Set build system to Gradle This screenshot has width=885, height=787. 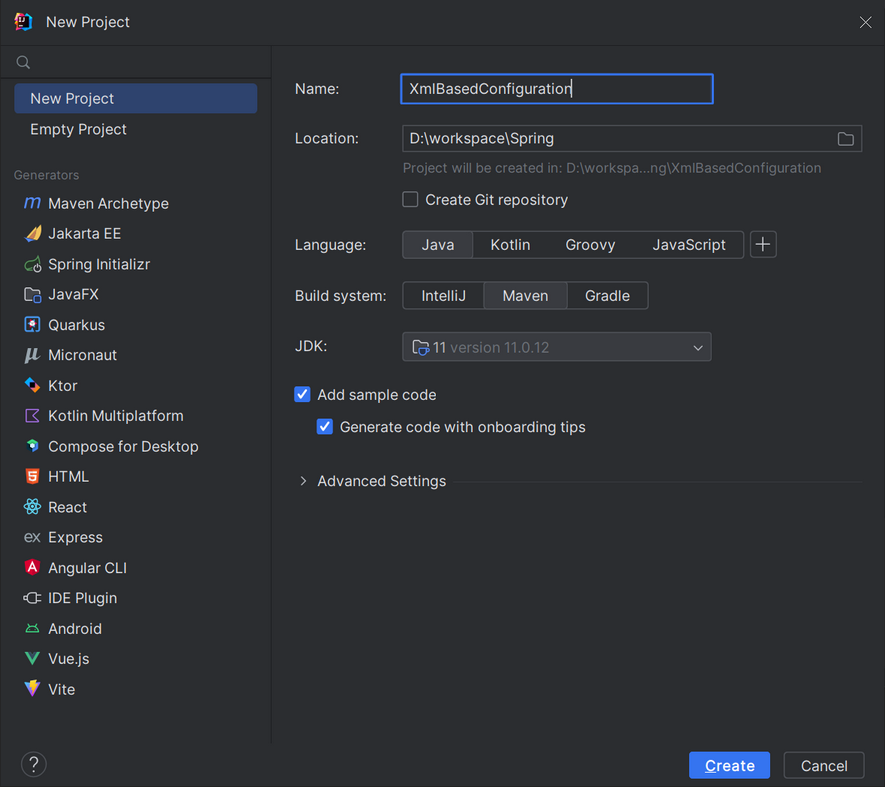click(x=607, y=296)
